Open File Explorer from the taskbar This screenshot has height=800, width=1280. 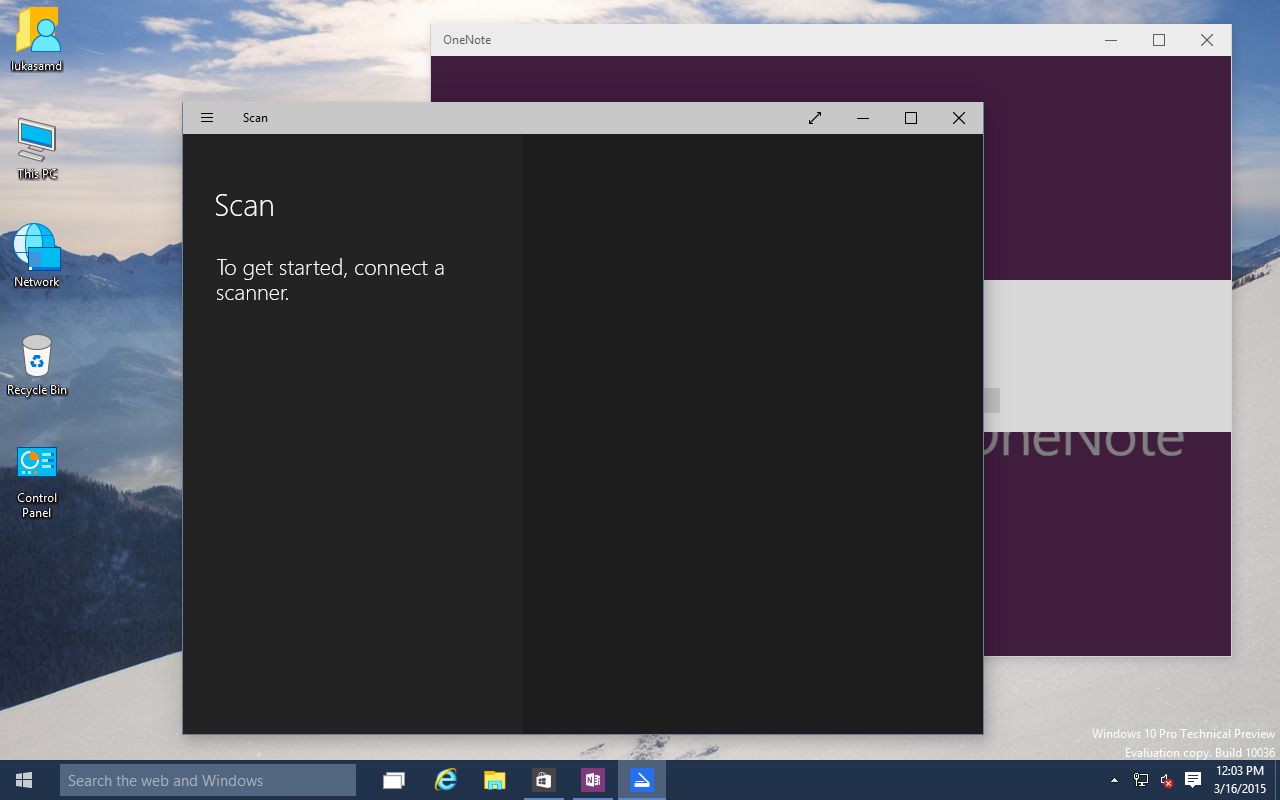[494, 780]
